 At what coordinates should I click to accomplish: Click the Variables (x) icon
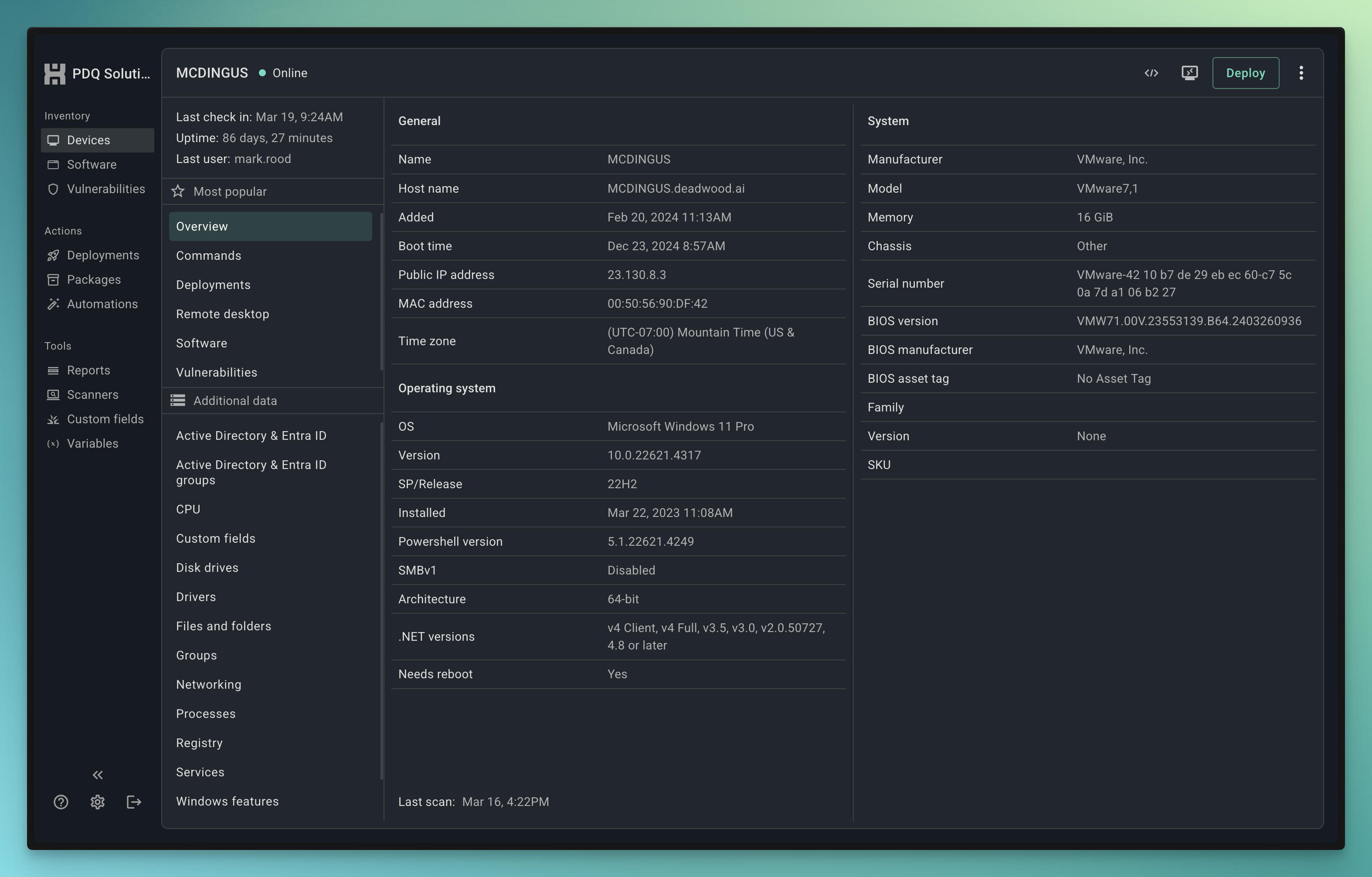[x=53, y=444]
